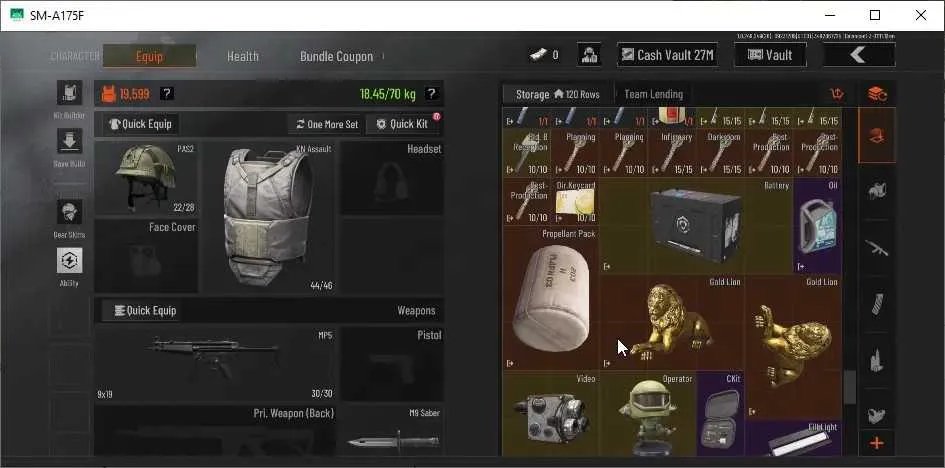The image size is (945, 468).
Task: Open the Quick Kit button
Action: click(403, 124)
